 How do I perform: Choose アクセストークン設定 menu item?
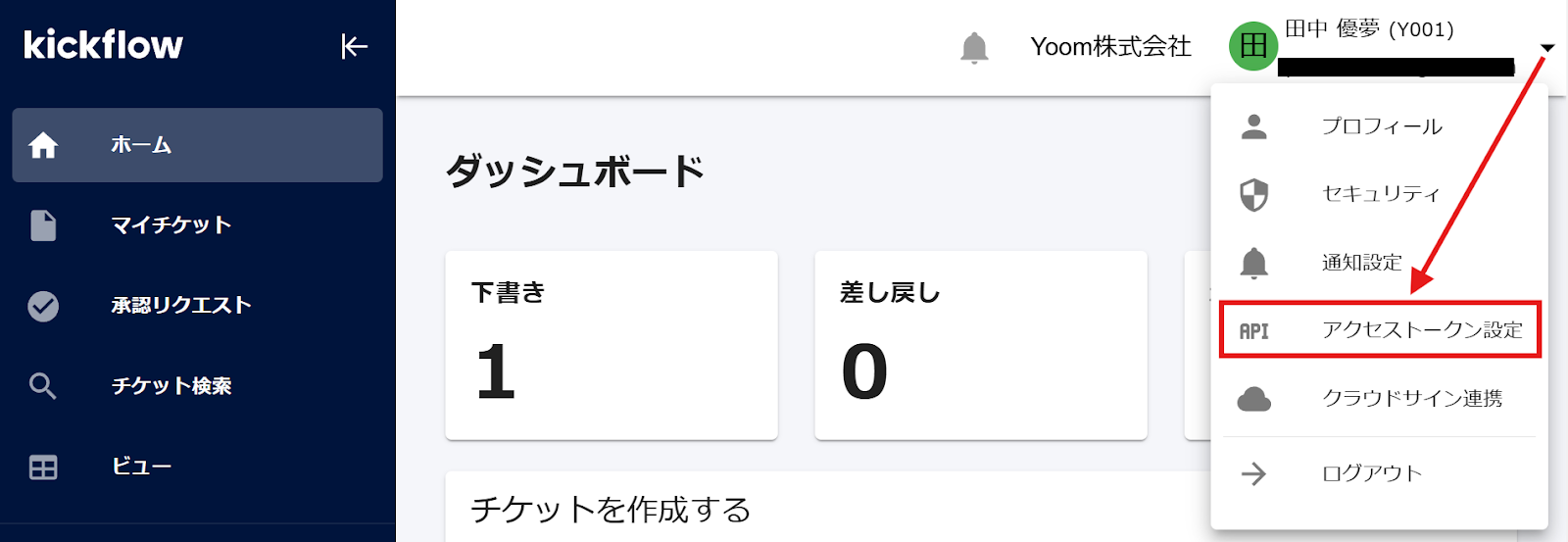(1422, 330)
